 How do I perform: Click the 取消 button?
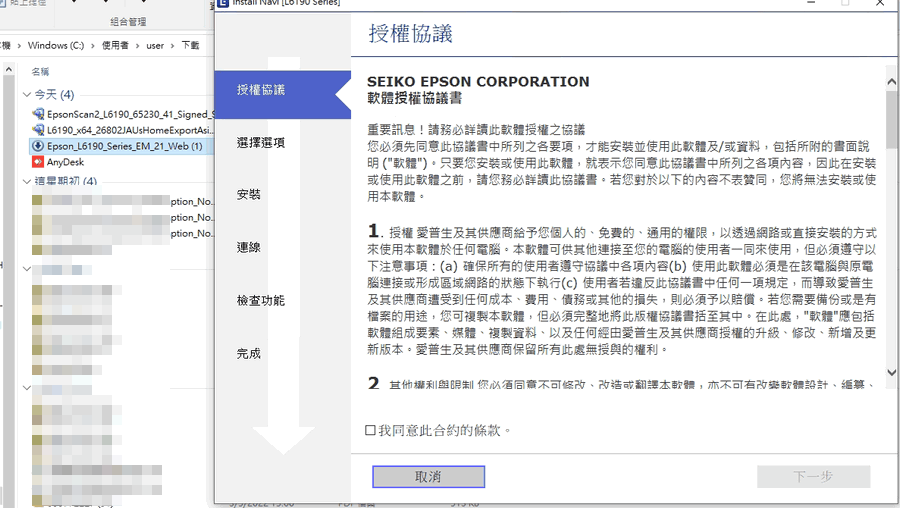428,477
